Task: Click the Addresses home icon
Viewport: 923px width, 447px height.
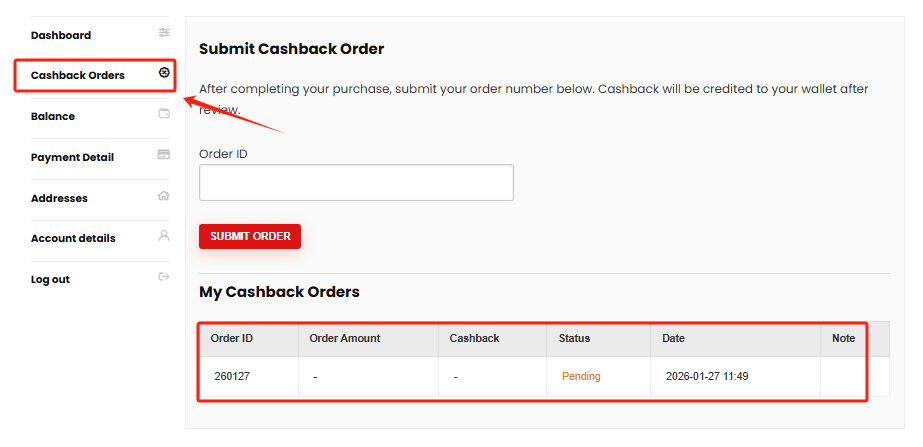Action: click(x=164, y=196)
